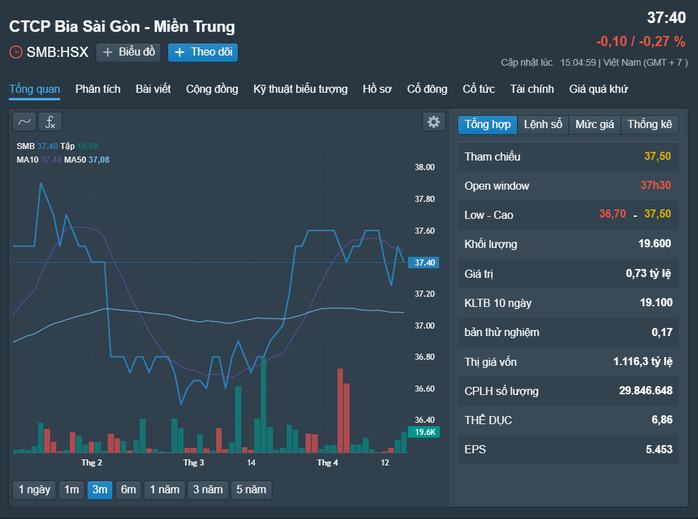Click the Biểu đồ button
The width and height of the screenshot is (698, 519).
click(x=129, y=52)
